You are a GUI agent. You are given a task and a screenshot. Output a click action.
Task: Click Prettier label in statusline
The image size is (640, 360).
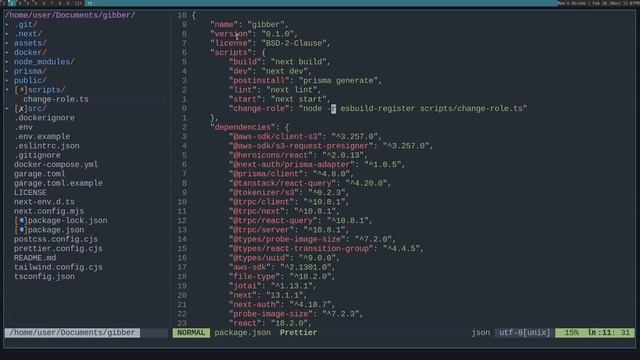(x=298, y=333)
